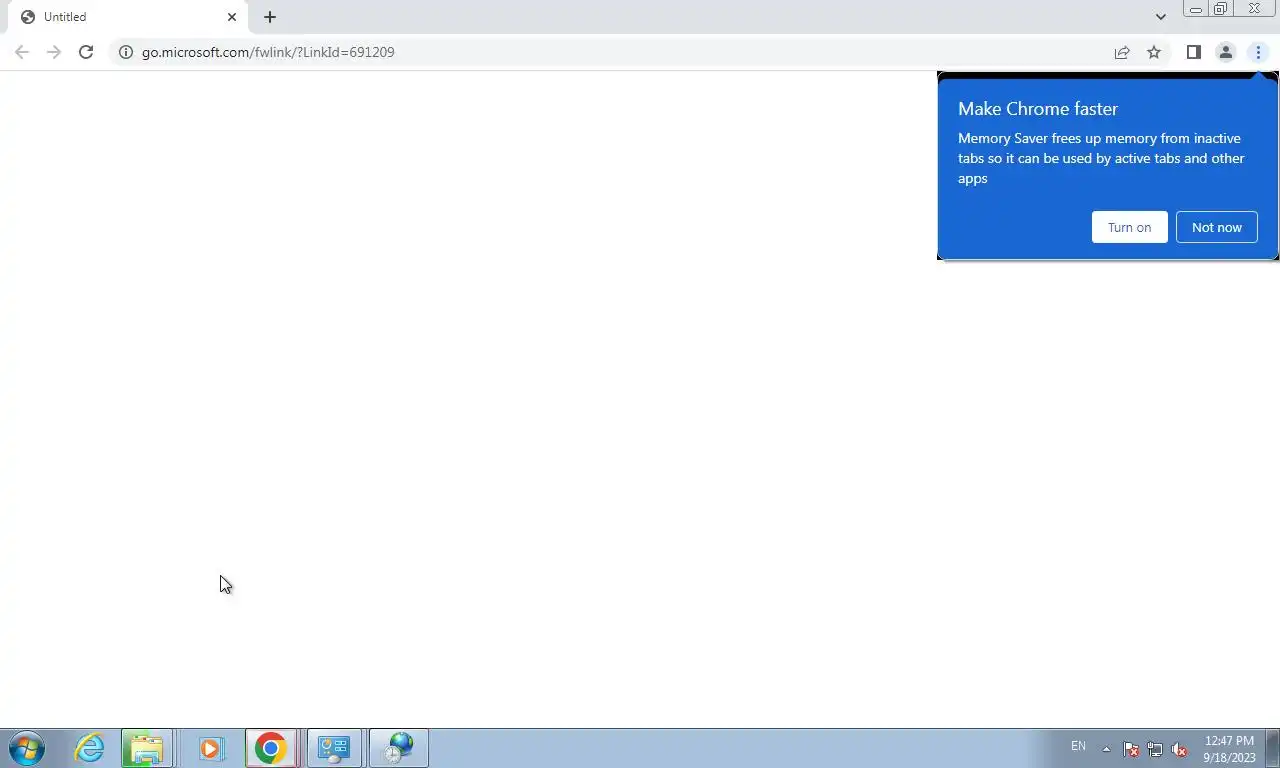Bookmark this tab with the star icon

coord(1154,52)
